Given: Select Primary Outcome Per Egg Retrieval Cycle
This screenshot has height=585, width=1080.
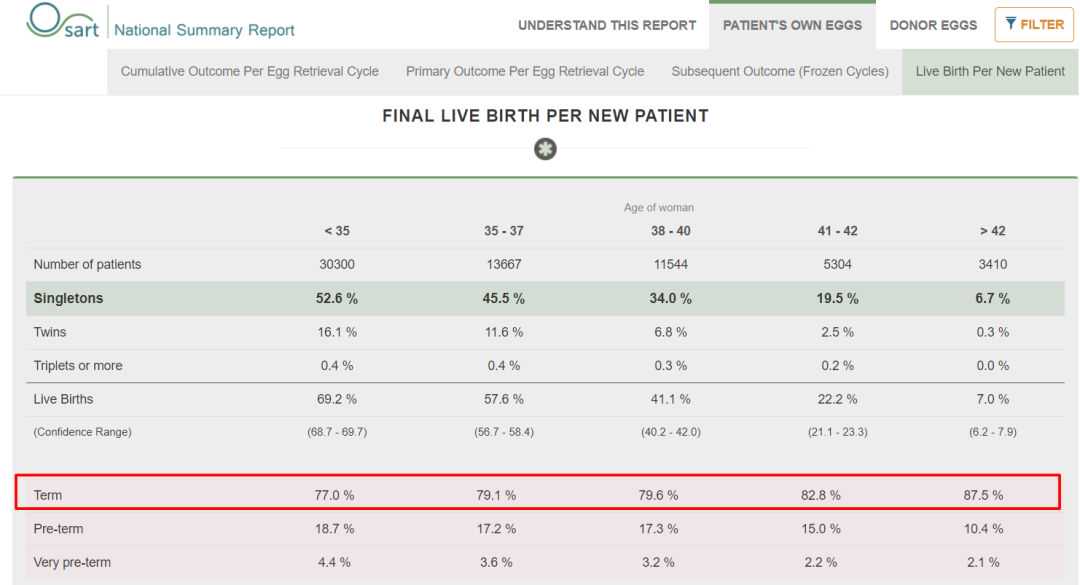Looking at the screenshot, I should [x=525, y=72].
